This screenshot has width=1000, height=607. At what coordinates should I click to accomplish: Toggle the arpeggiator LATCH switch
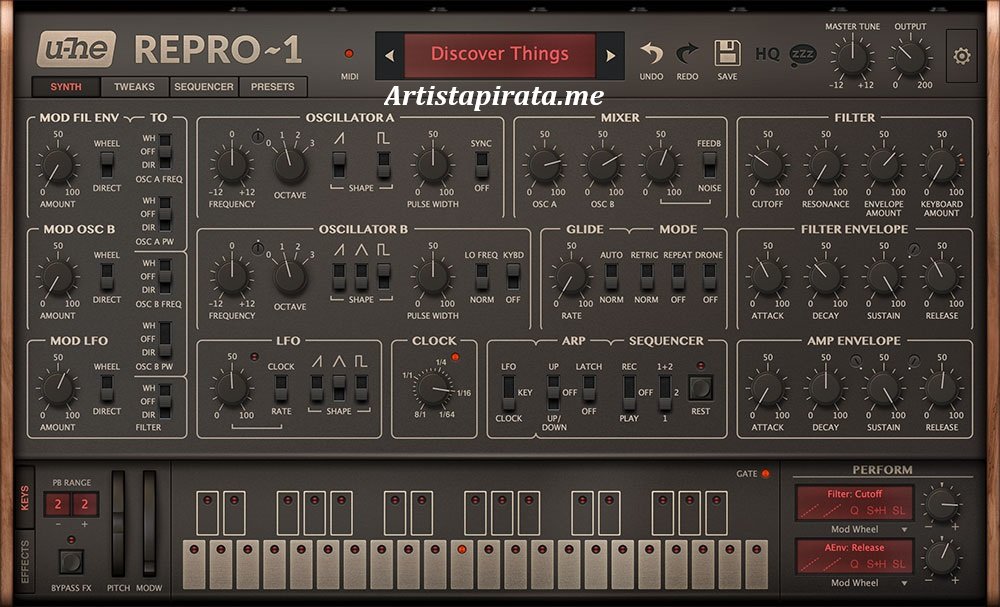(x=589, y=388)
